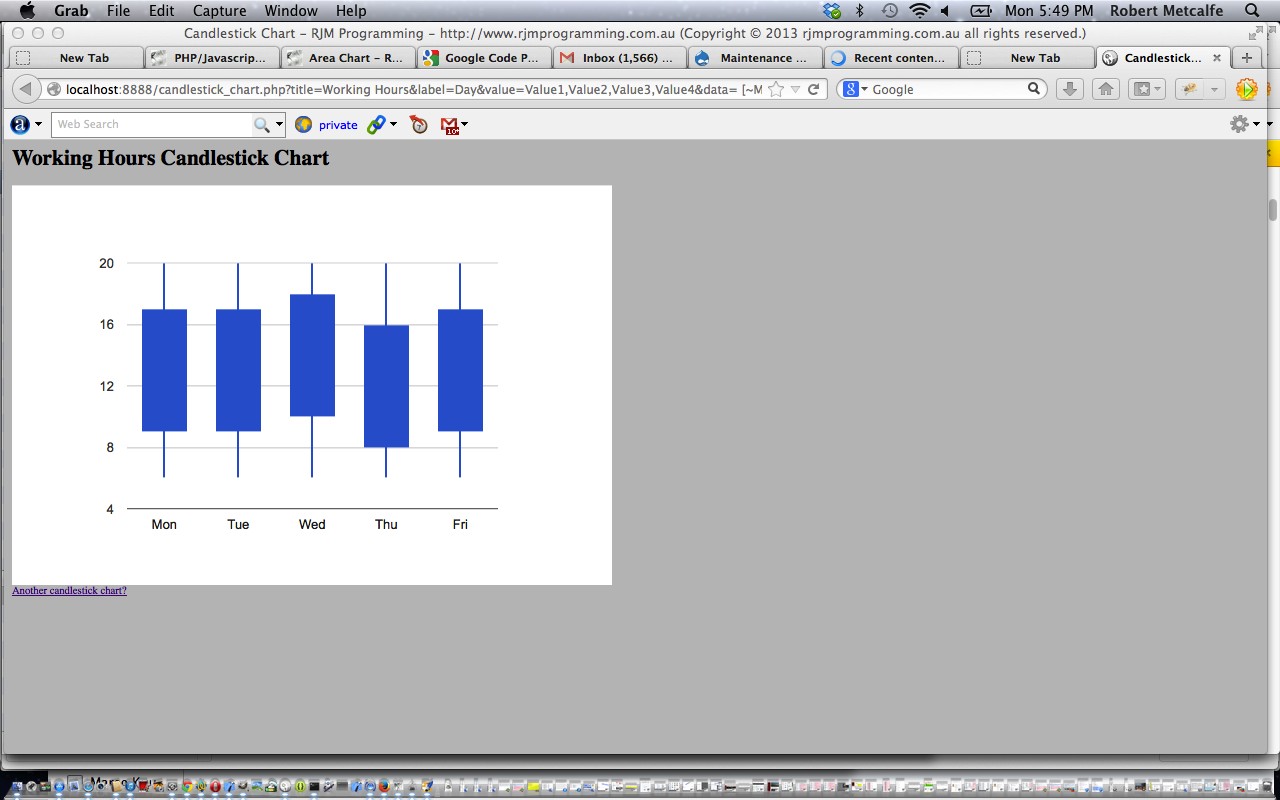Click the back navigation arrow
This screenshot has height=800, width=1280.
pos(26,89)
